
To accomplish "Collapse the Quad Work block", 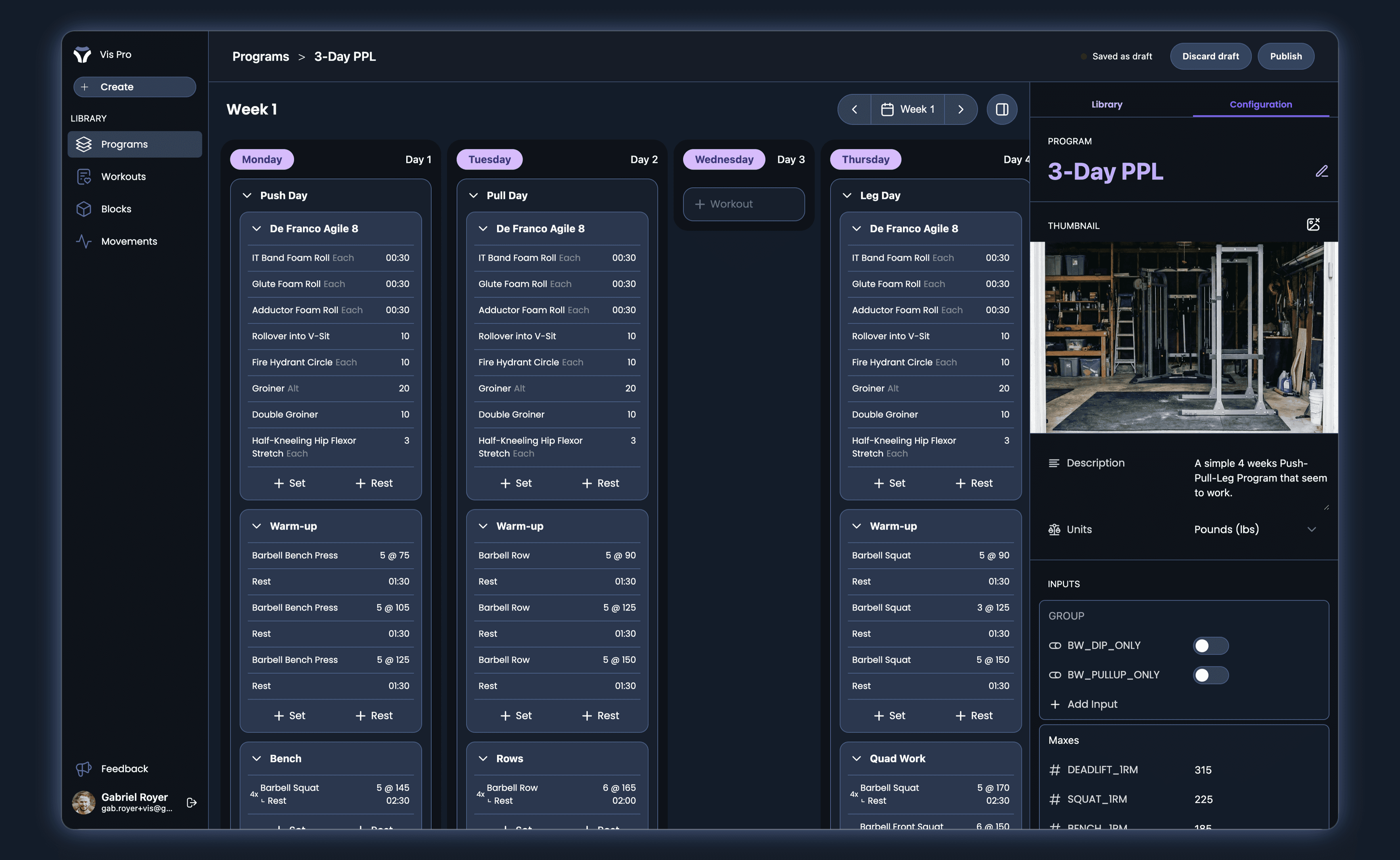I will click(856, 759).
